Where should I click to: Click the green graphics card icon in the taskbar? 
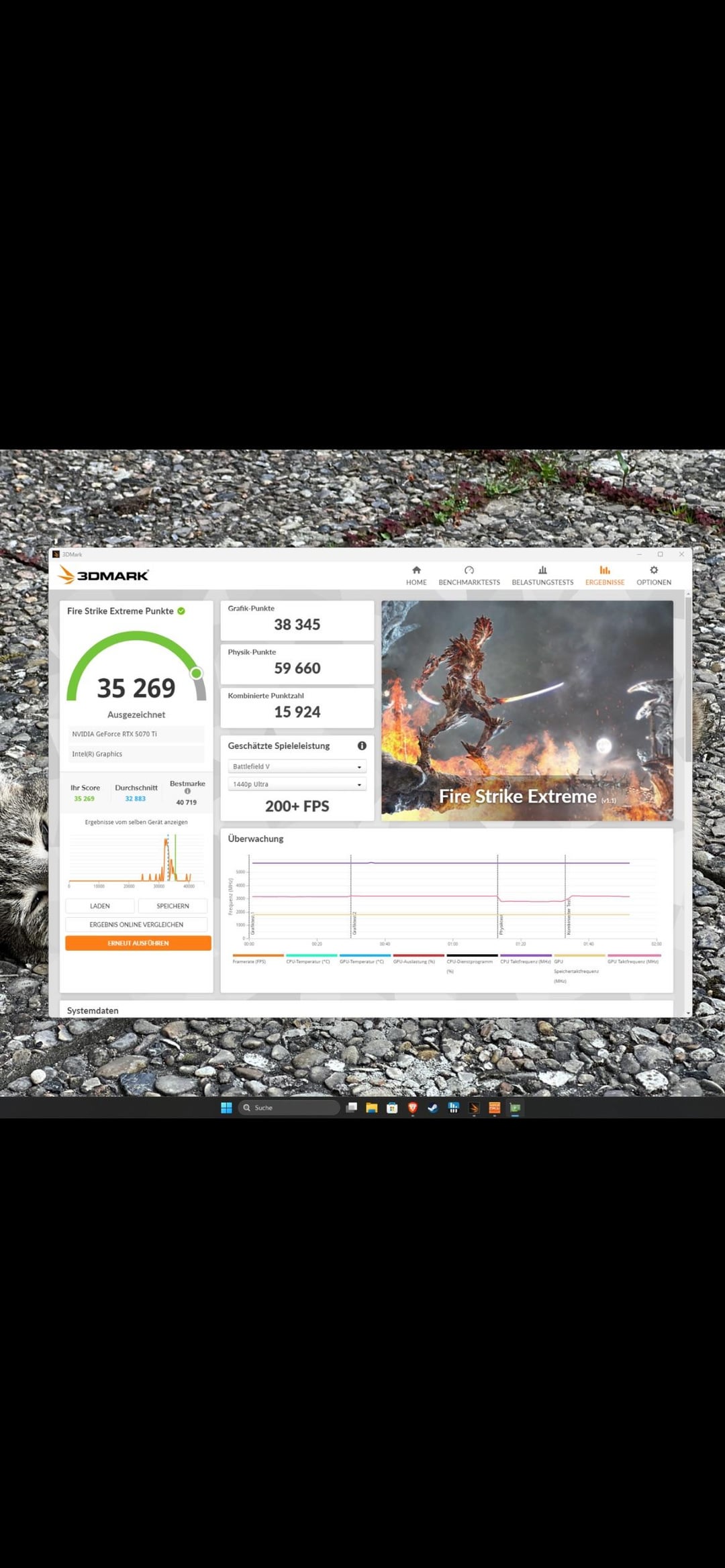pyautogui.click(x=516, y=1108)
